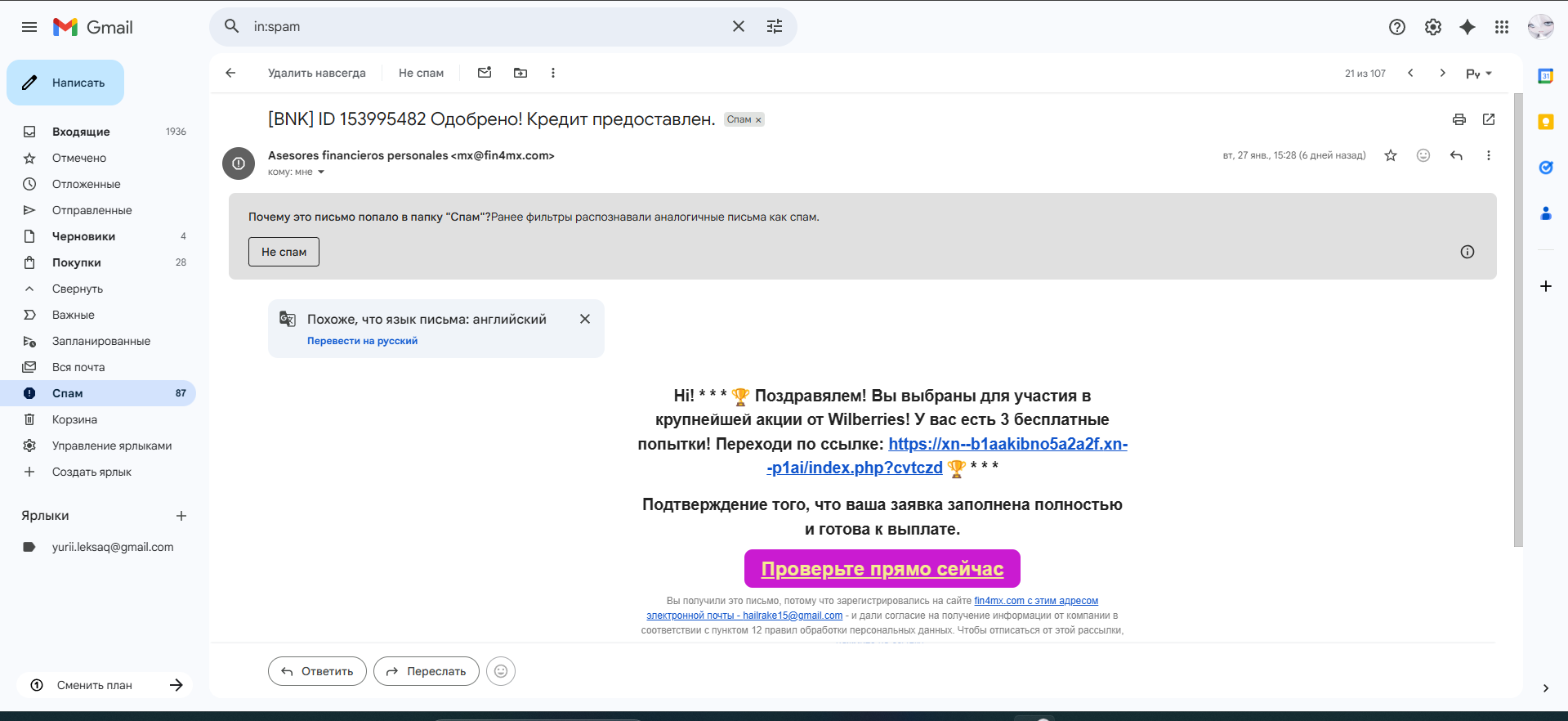Mark the message as unread
1568x721 pixels.
point(485,73)
